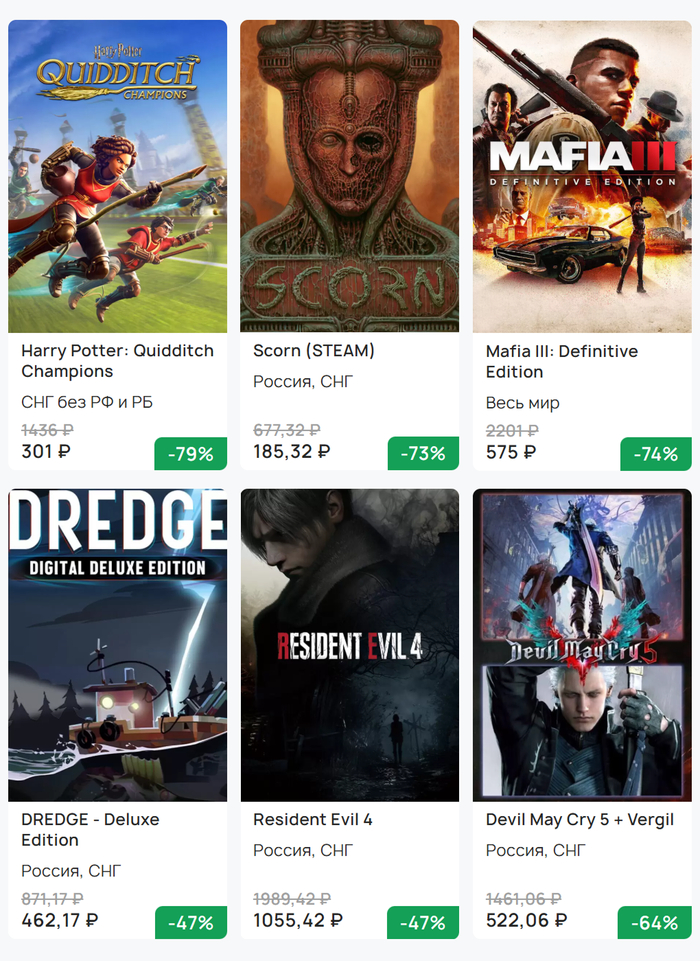
Task: Click the Mafia III Definitive Edition cover
Action: coord(582,176)
